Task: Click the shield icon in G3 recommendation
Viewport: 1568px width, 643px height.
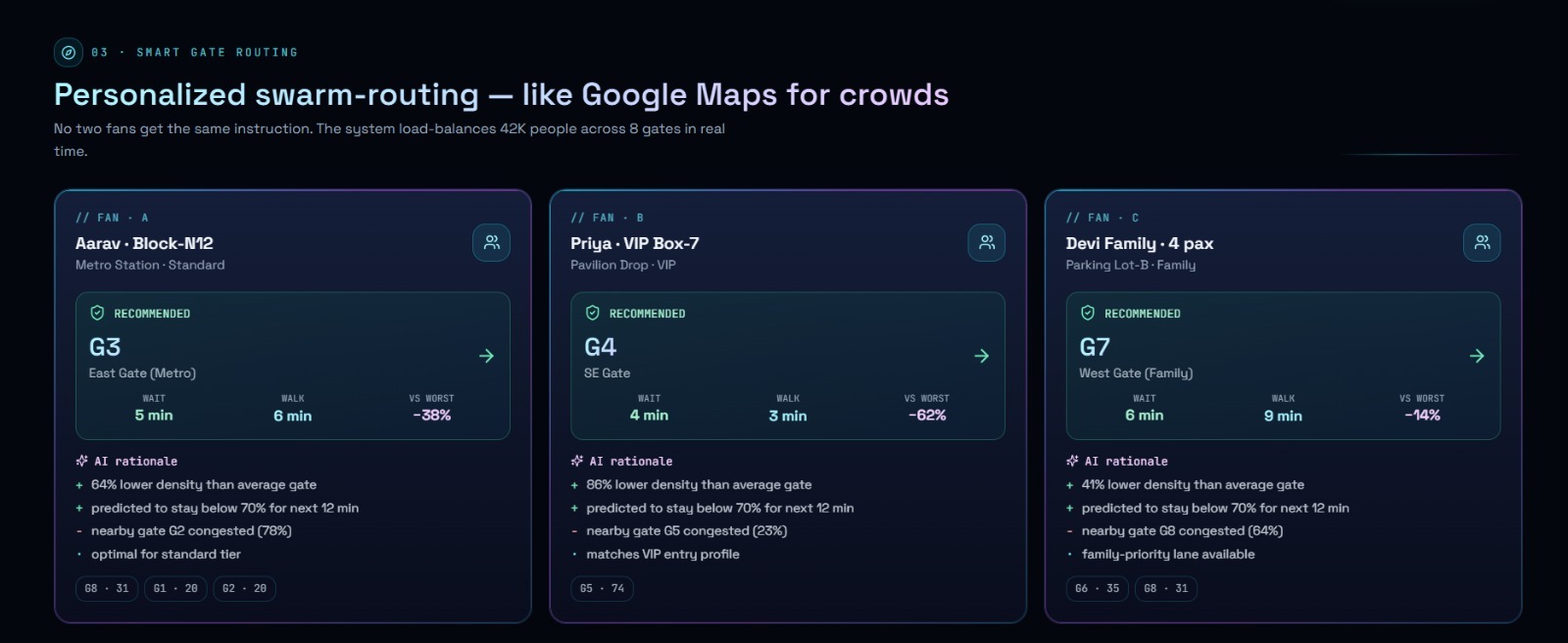Action: pyautogui.click(x=97, y=313)
